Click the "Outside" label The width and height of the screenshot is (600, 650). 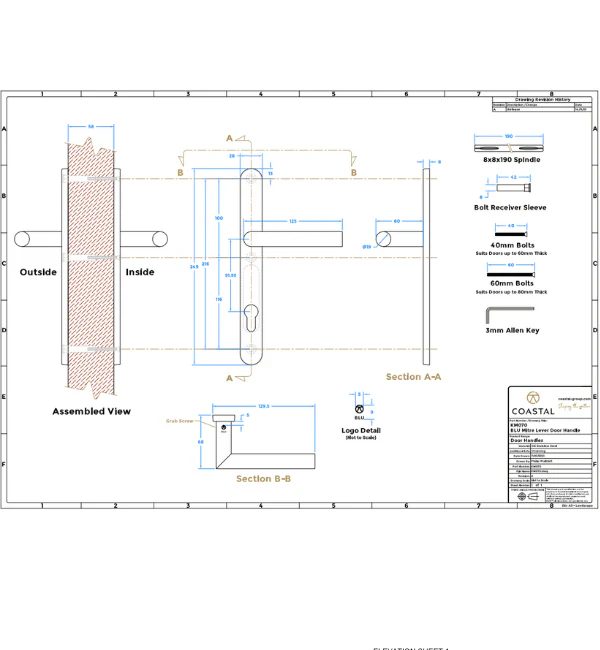(x=38, y=272)
